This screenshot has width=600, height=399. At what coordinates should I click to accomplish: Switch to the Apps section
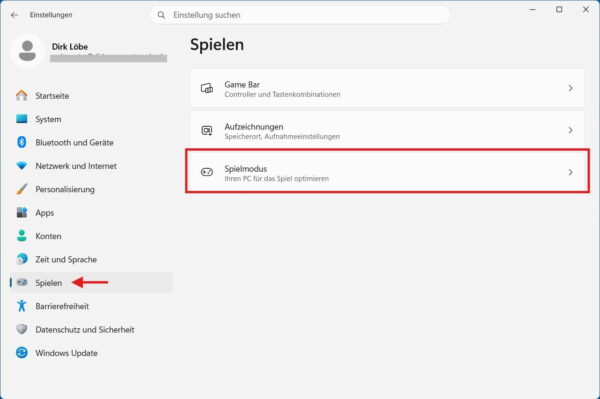tap(91, 212)
